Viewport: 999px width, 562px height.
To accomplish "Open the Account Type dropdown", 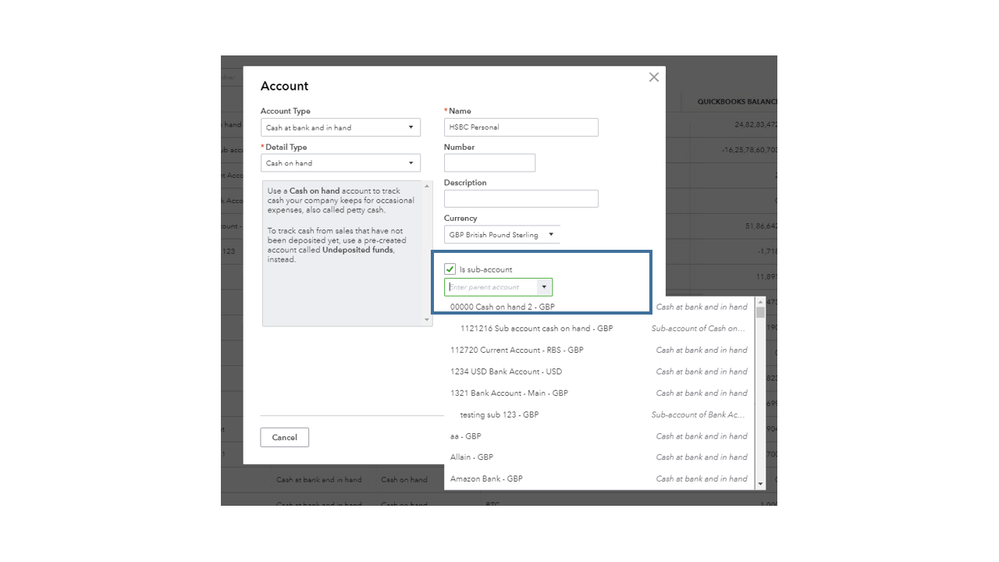I will click(340, 127).
